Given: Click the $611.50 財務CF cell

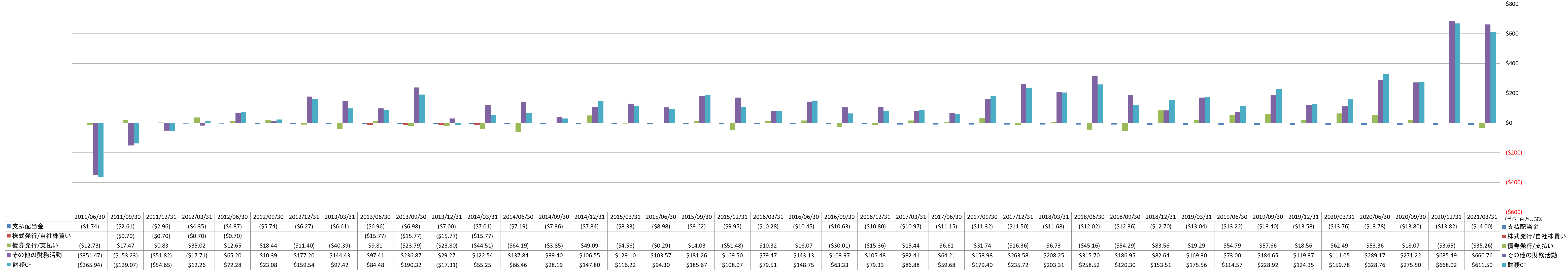Looking at the screenshot, I should 1482,265.
